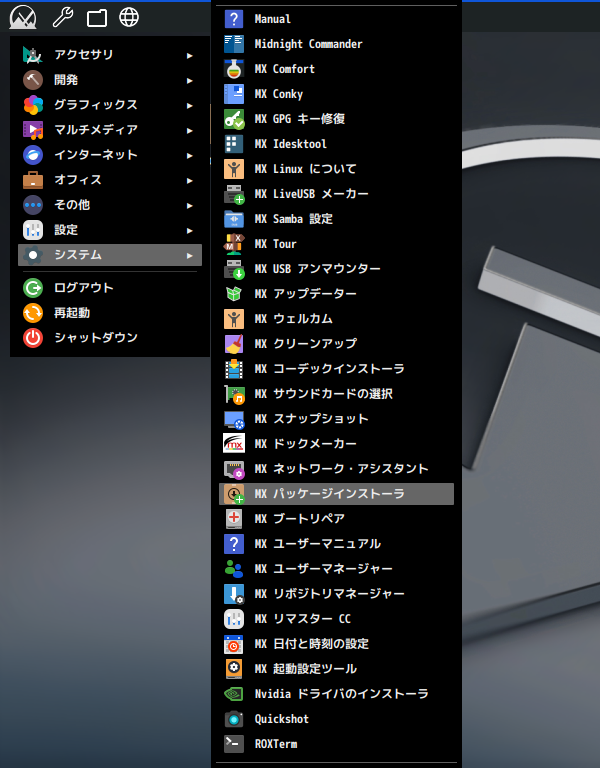Screen dimensions: 600x768
Task: Click the MX Comfort flask icon
Action: 234,69
